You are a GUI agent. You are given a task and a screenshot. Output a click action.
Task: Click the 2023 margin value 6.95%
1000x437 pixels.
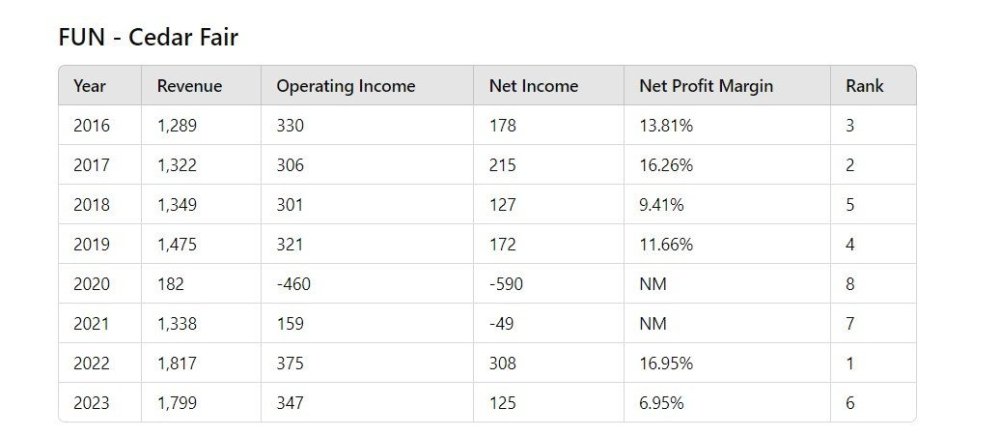[x=661, y=403]
